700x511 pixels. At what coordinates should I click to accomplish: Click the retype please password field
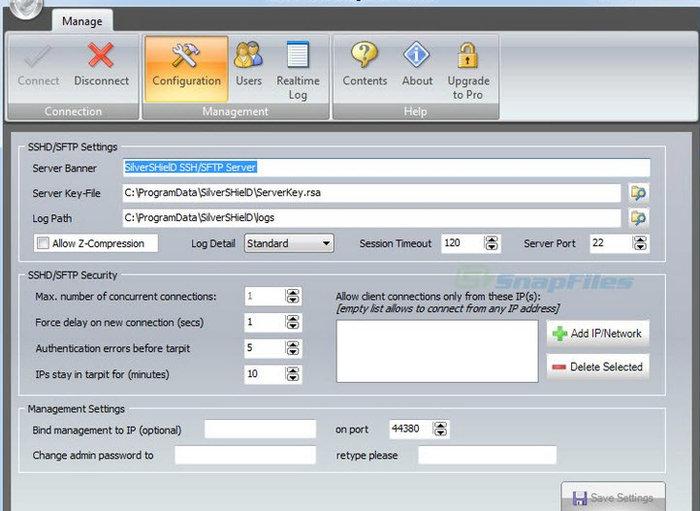pyautogui.click(x=487, y=455)
